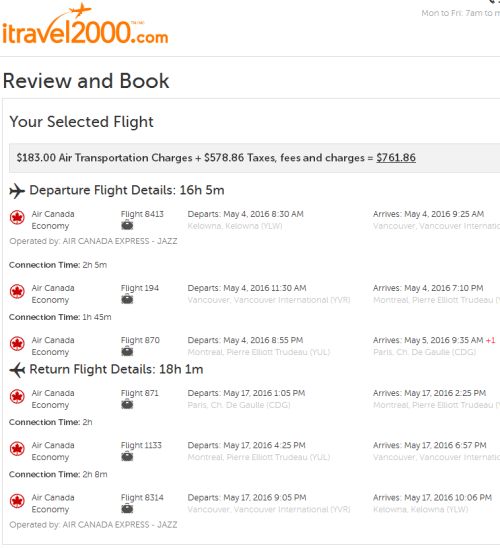This screenshot has height=548, width=500.
Task: Click the baggage icon under Flight 870
Action: coord(127,351)
